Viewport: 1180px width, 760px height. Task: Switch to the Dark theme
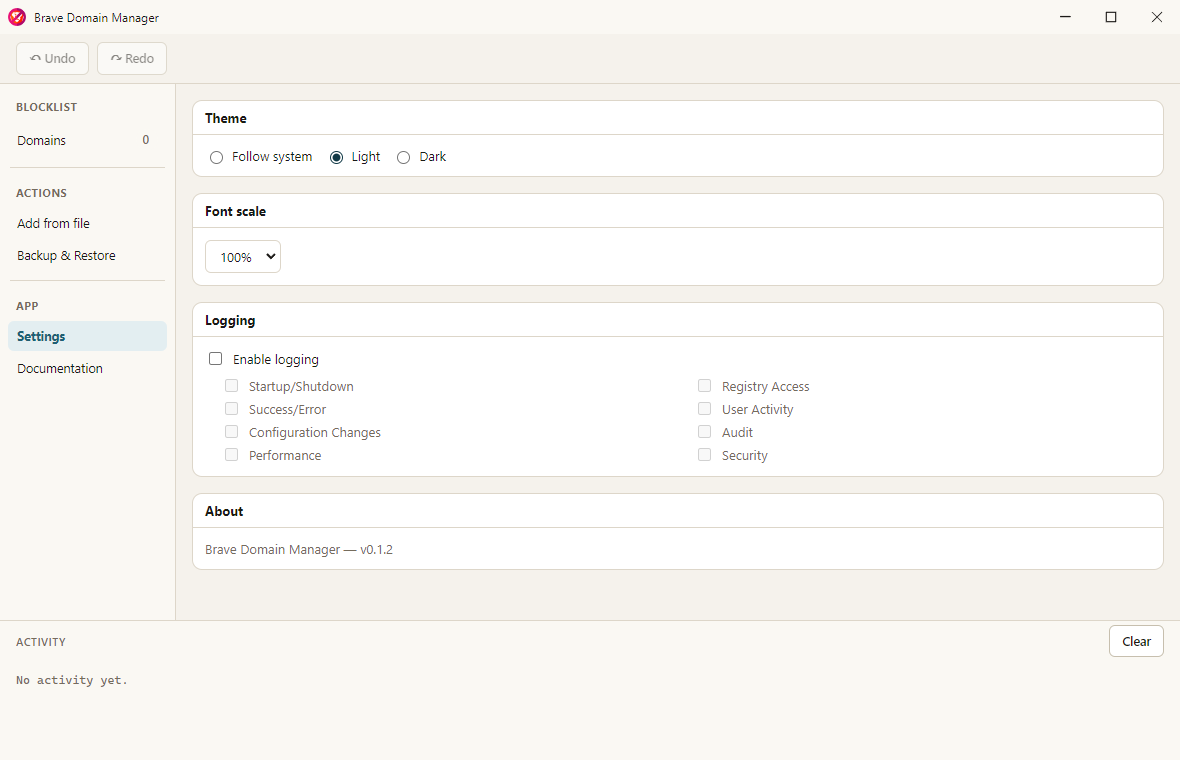point(403,157)
